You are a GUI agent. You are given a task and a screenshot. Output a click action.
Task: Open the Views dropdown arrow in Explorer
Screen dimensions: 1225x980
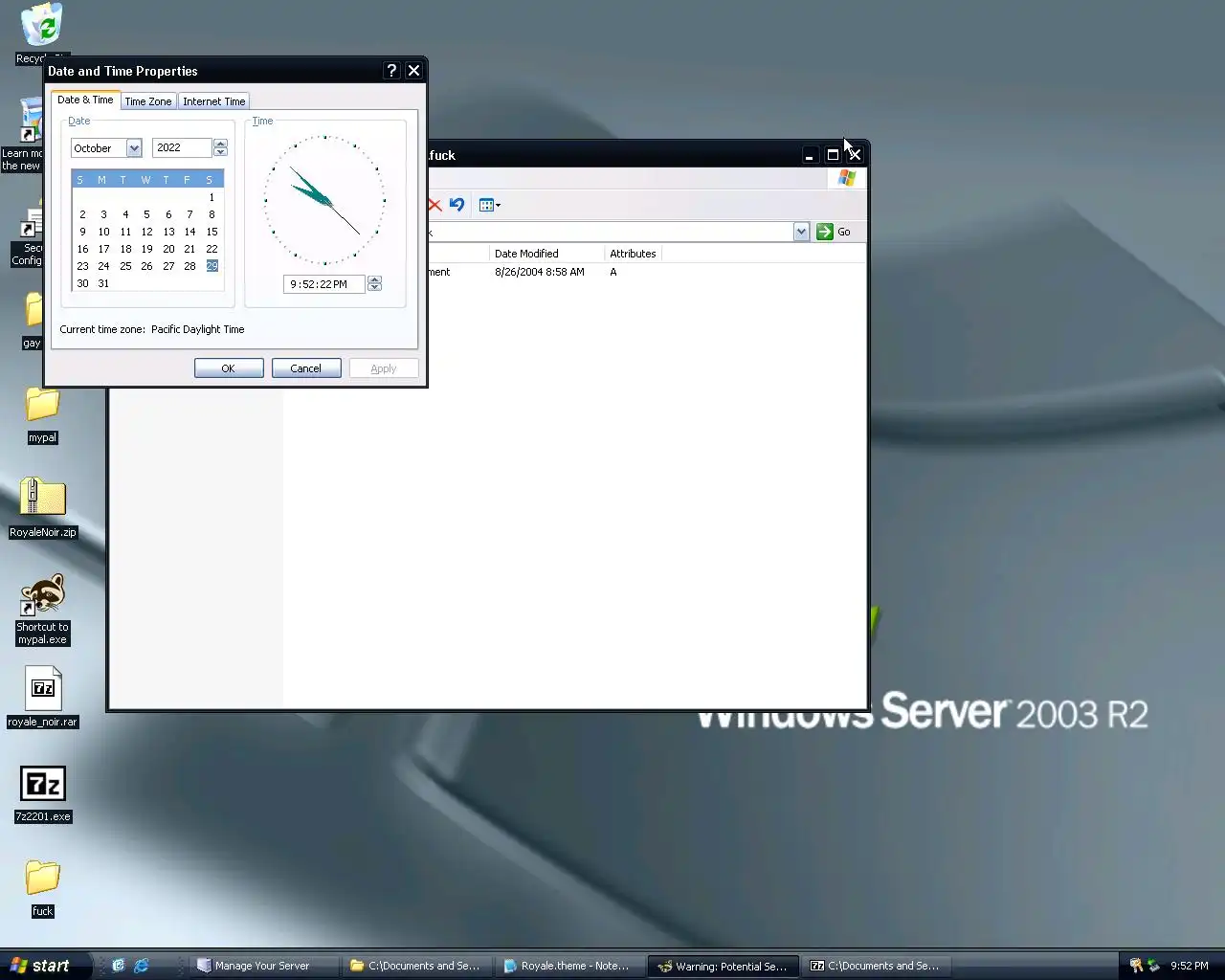499,205
